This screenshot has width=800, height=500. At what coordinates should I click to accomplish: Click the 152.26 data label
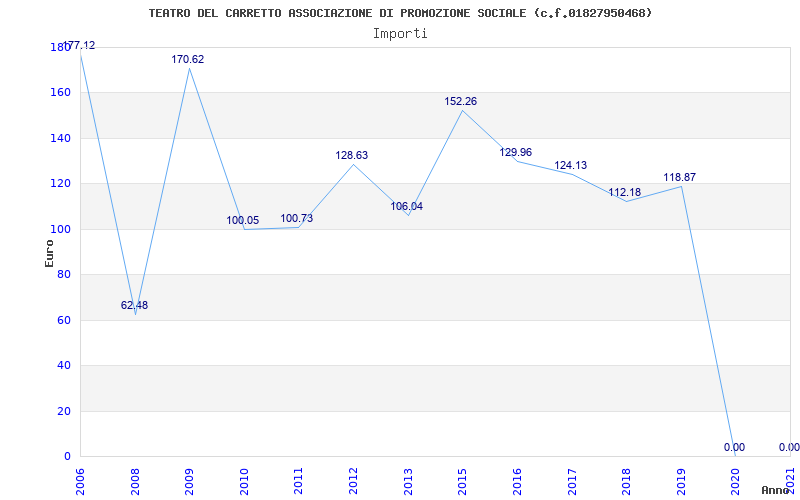click(461, 101)
